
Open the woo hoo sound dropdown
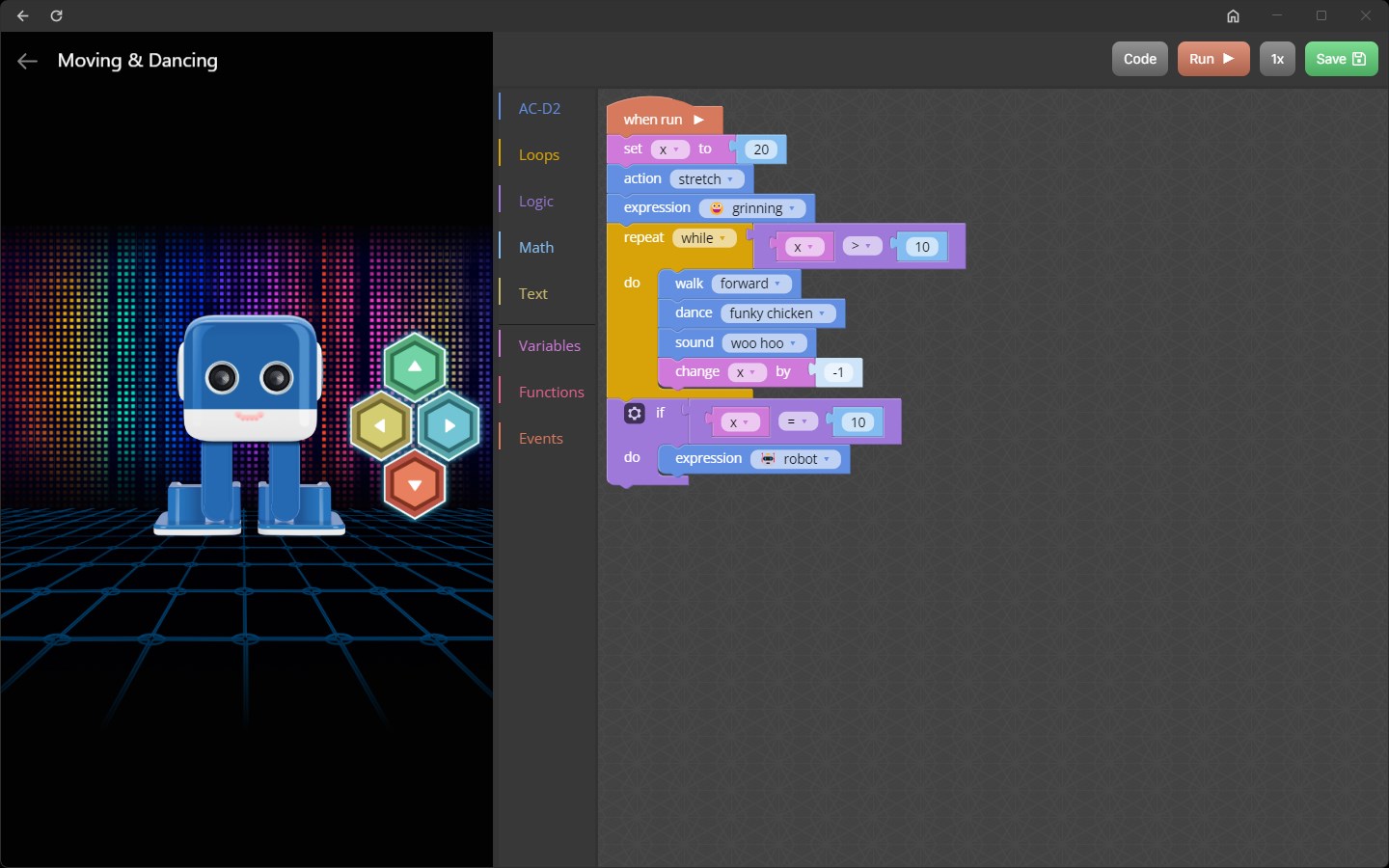(763, 342)
